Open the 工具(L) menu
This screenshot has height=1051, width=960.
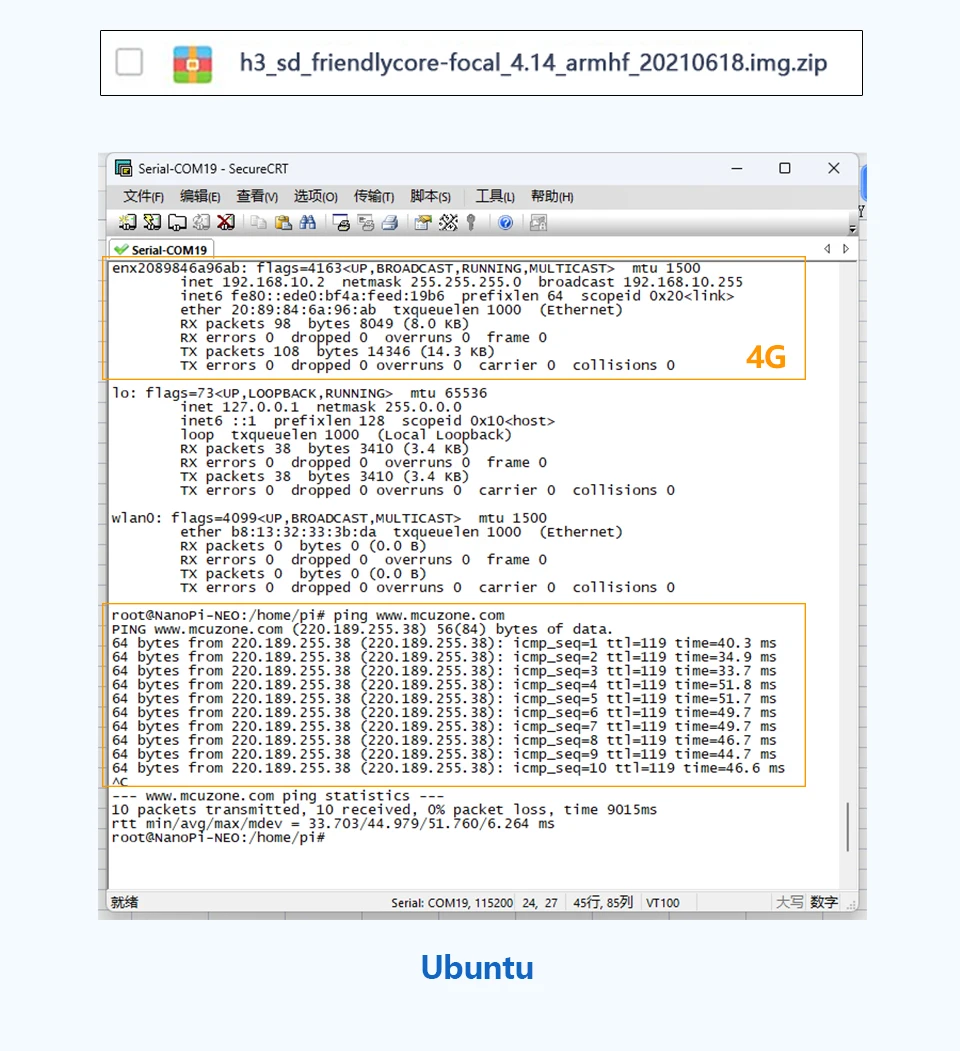pyautogui.click(x=495, y=196)
